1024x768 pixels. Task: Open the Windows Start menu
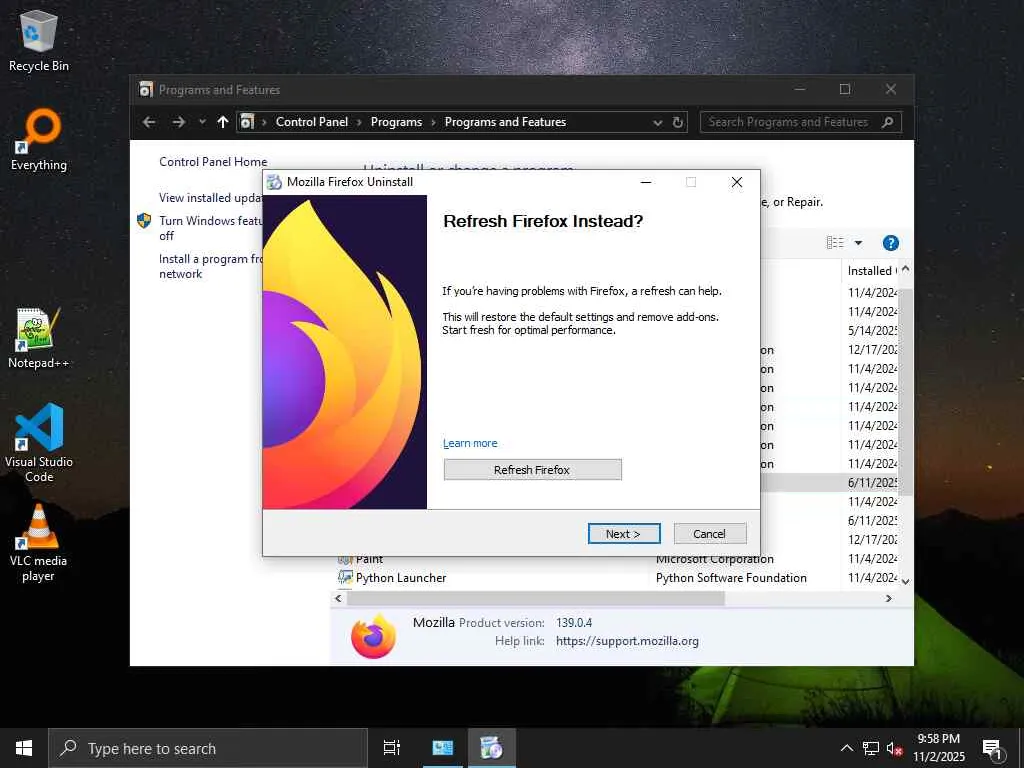(24, 748)
